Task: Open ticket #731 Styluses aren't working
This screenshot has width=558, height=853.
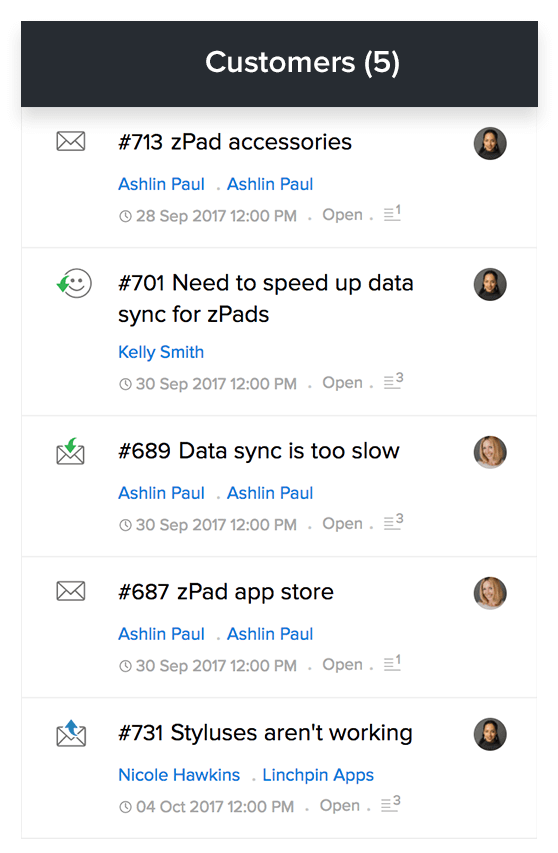Action: click(x=265, y=733)
